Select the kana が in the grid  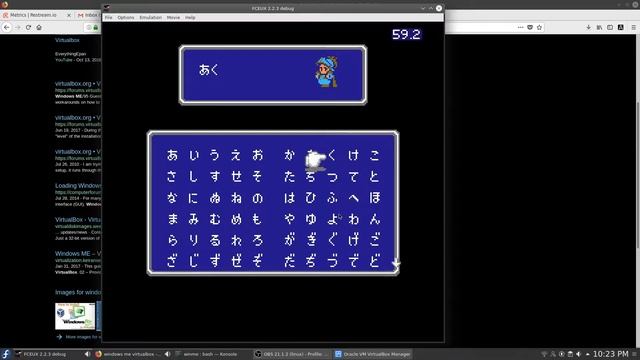(289, 240)
